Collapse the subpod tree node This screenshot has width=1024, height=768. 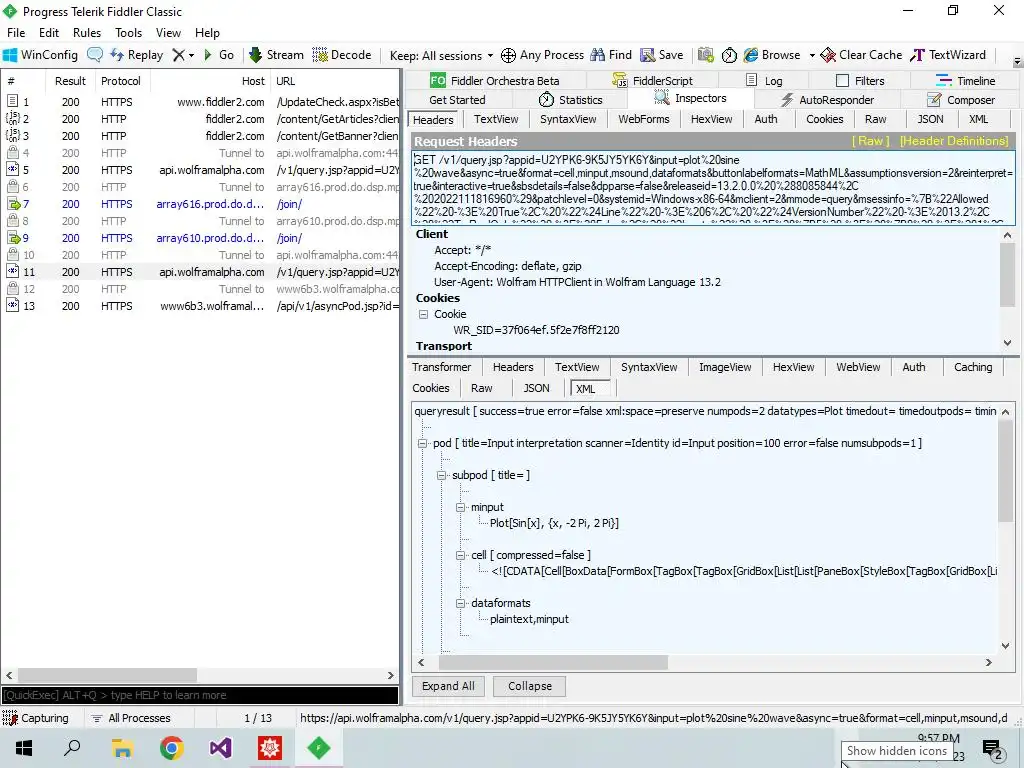click(441, 475)
